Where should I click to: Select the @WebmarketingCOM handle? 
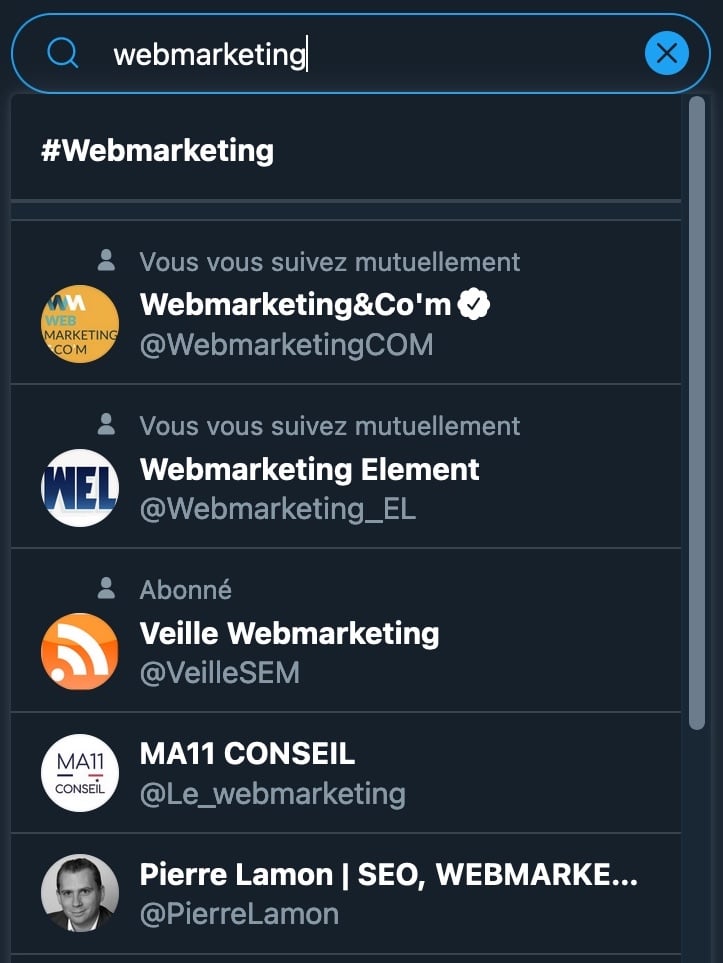(x=286, y=345)
